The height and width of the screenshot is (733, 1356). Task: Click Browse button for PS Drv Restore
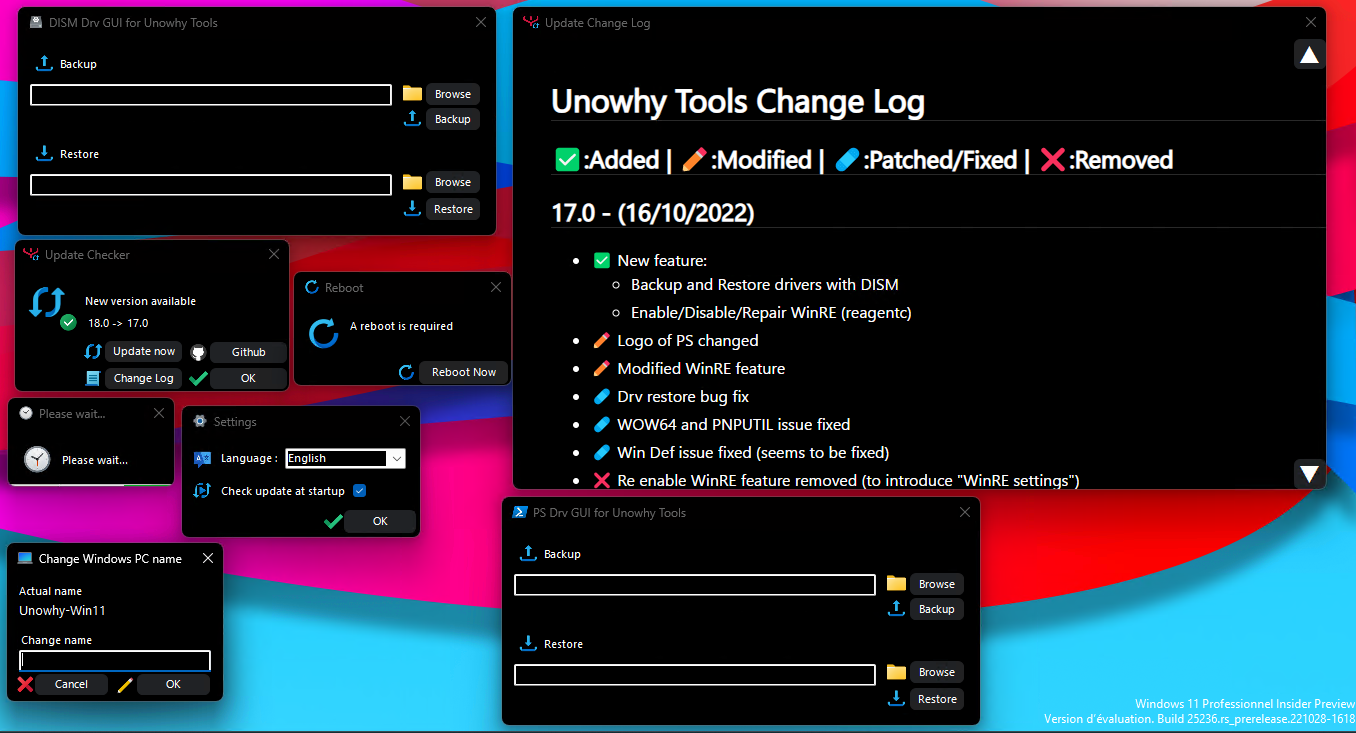click(937, 672)
